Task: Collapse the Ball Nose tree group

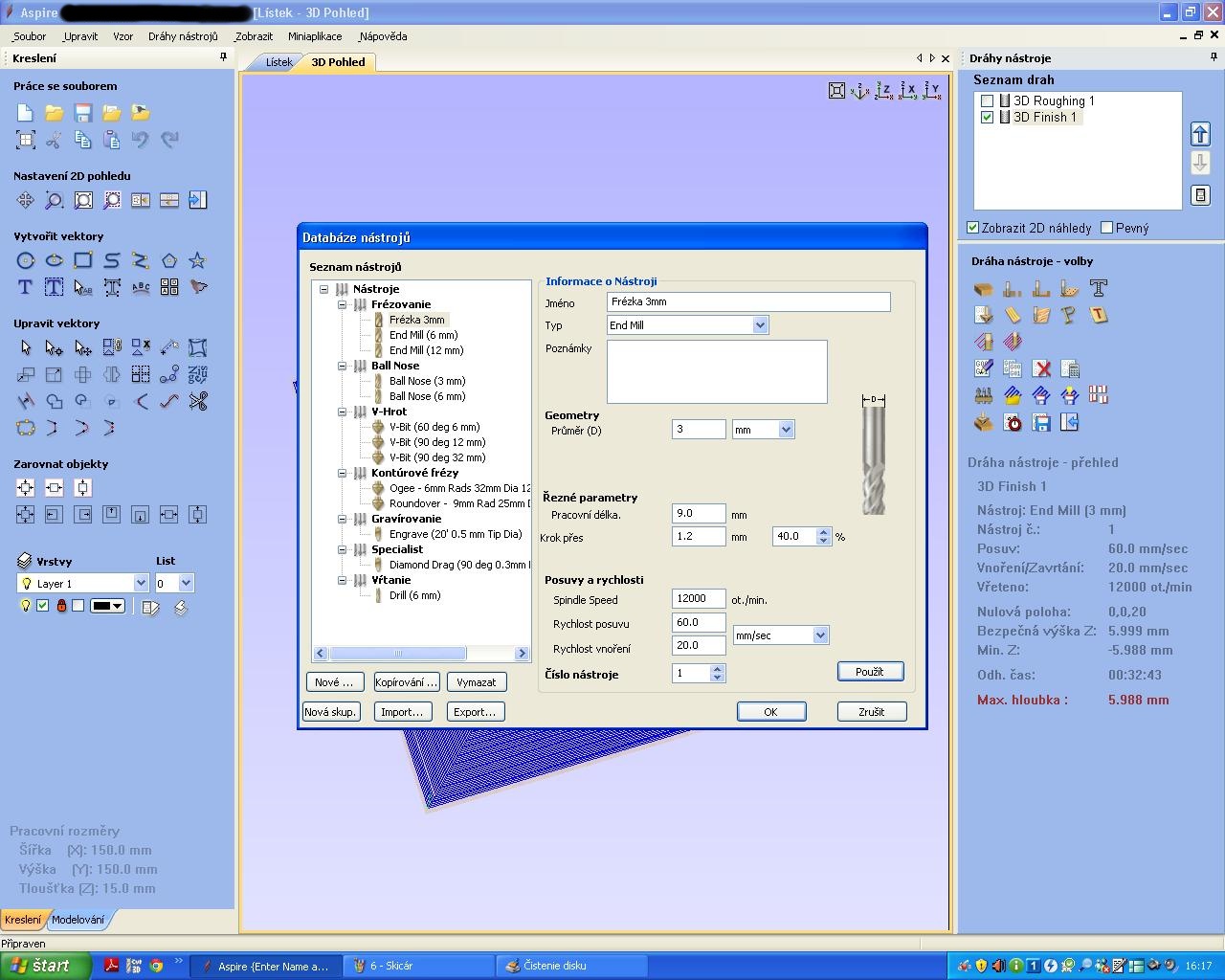Action: [x=343, y=366]
